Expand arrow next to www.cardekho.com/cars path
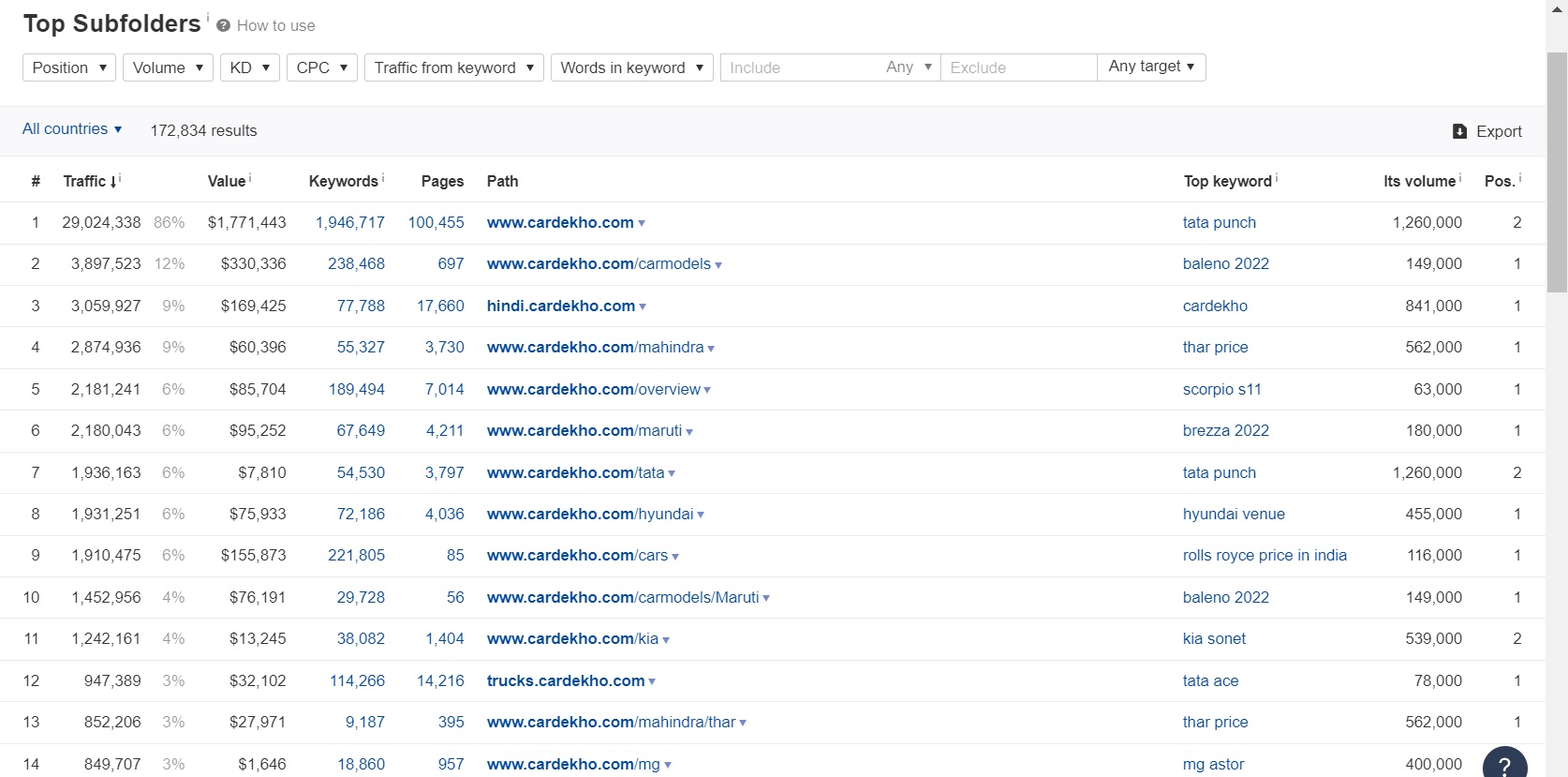The width and height of the screenshot is (1568, 777). tap(675, 557)
